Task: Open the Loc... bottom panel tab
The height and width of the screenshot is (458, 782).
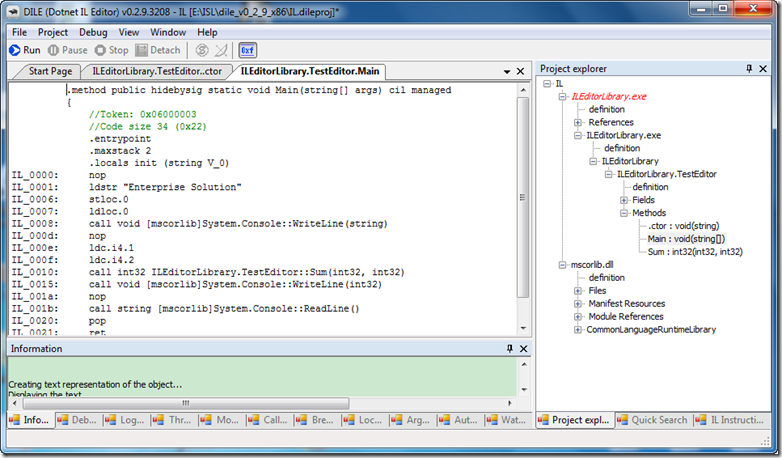Action: coord(364,420)
